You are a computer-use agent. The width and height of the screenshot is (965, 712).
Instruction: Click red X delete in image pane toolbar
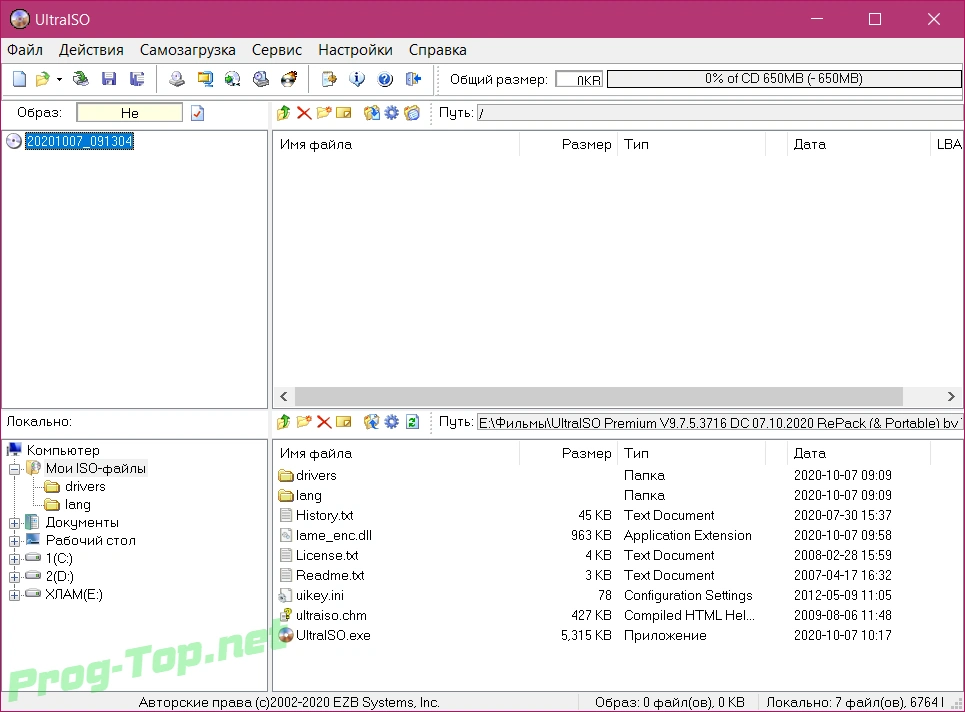(304, 113)
